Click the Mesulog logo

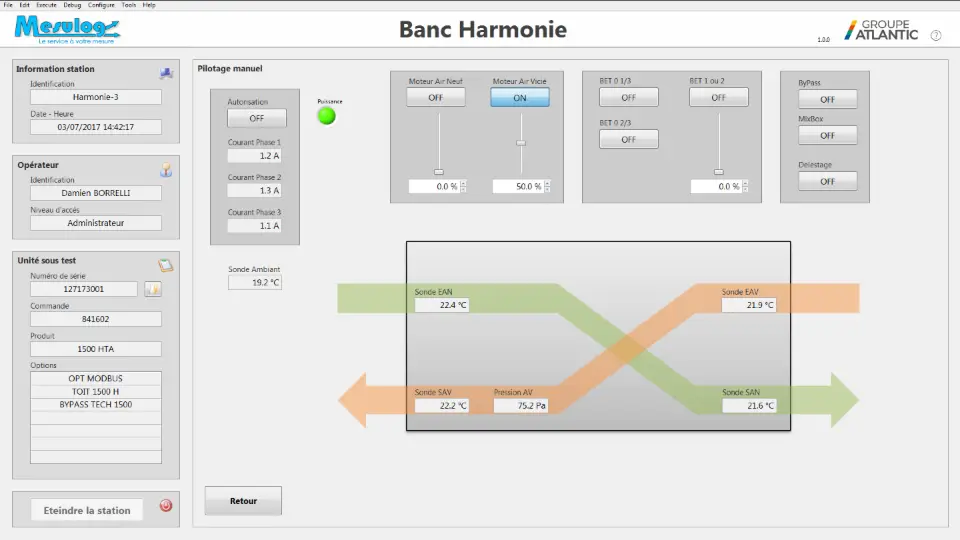click(67, 29)
